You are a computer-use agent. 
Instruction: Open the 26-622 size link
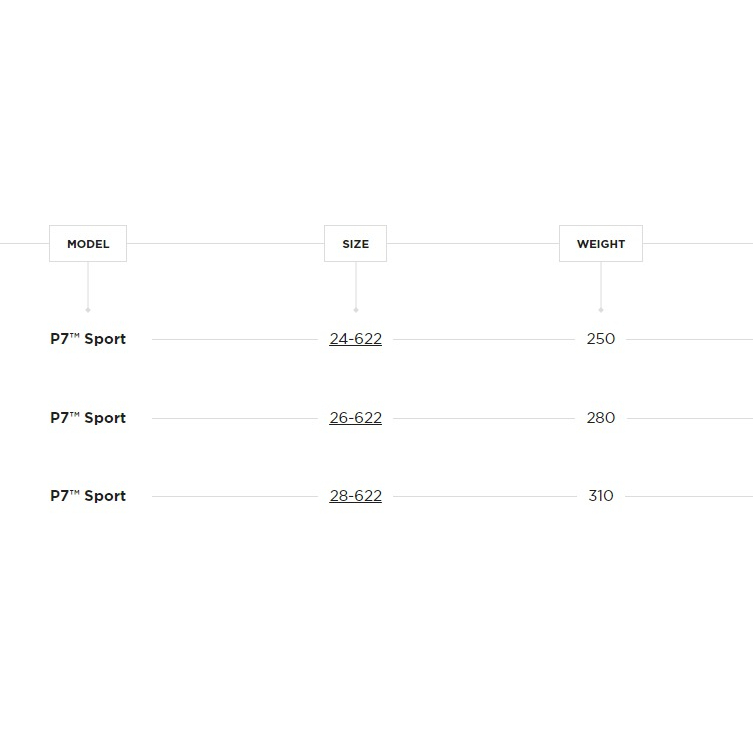pyautogui.click(x=355, y=418)
